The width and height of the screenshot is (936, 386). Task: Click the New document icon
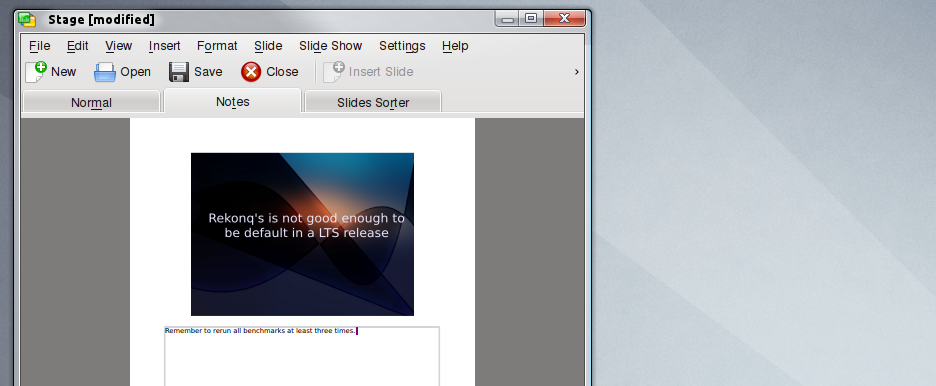pos(35,72)
